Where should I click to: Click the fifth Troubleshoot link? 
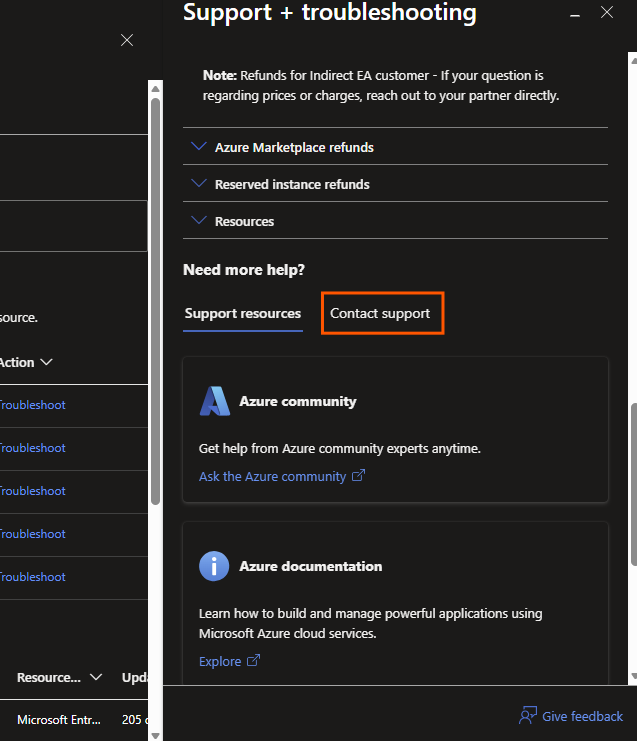pyautogui.click(x=32, y=577)
